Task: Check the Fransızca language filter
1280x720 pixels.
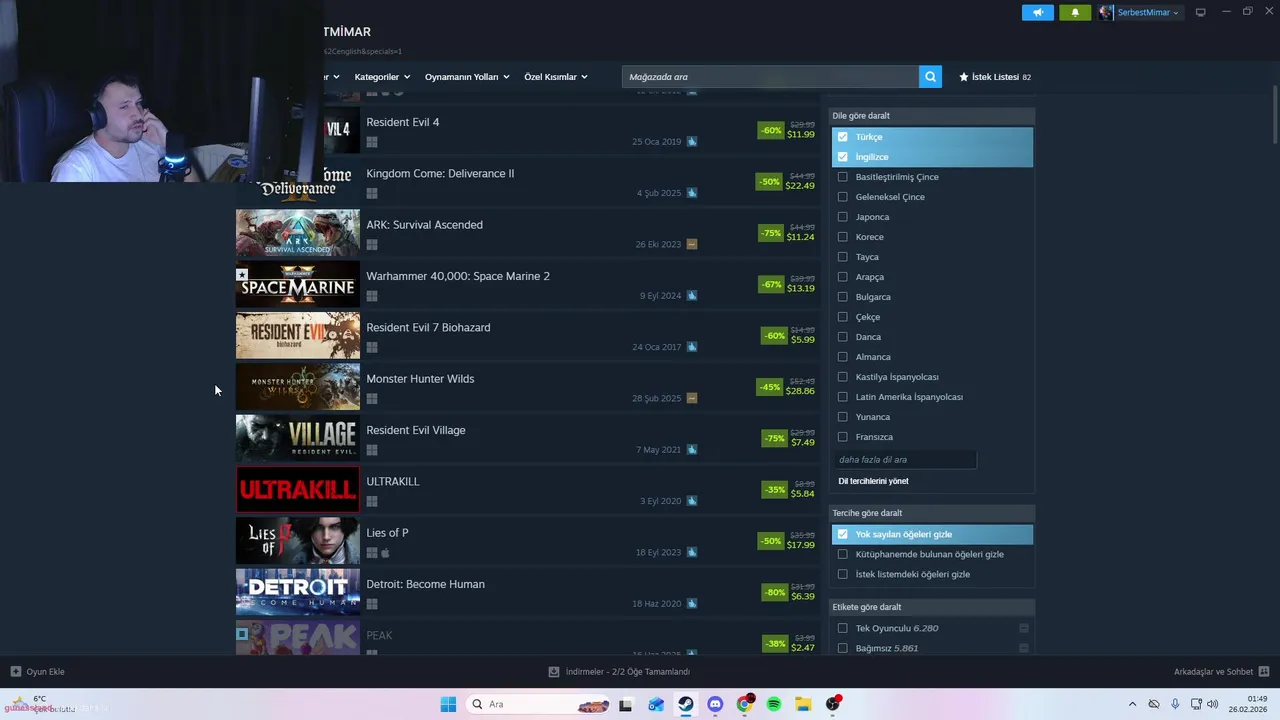Action: 843,437
